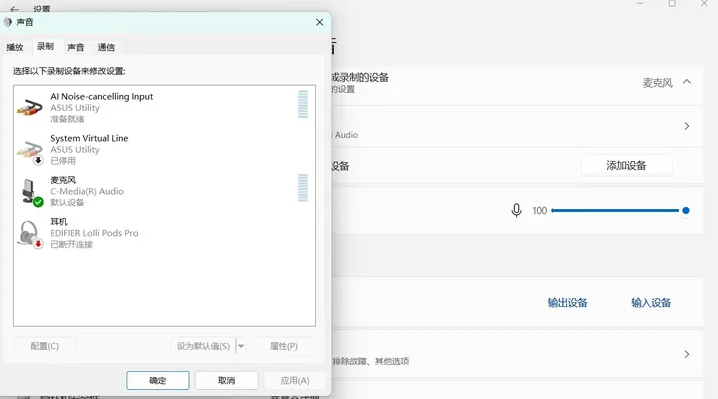Switch to the 播放 tab

(x=15, y=47)
